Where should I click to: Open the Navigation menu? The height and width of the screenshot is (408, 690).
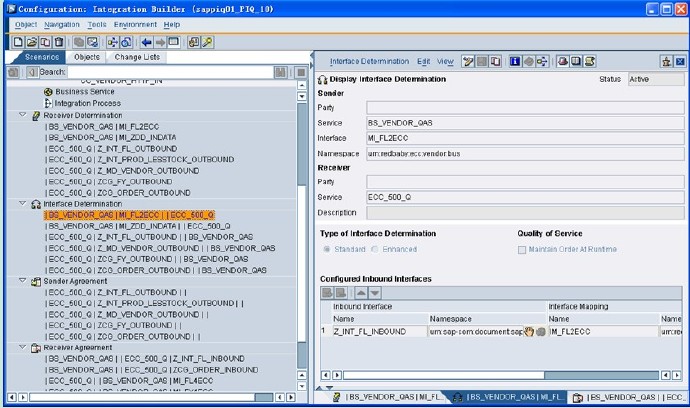point(62,25)
